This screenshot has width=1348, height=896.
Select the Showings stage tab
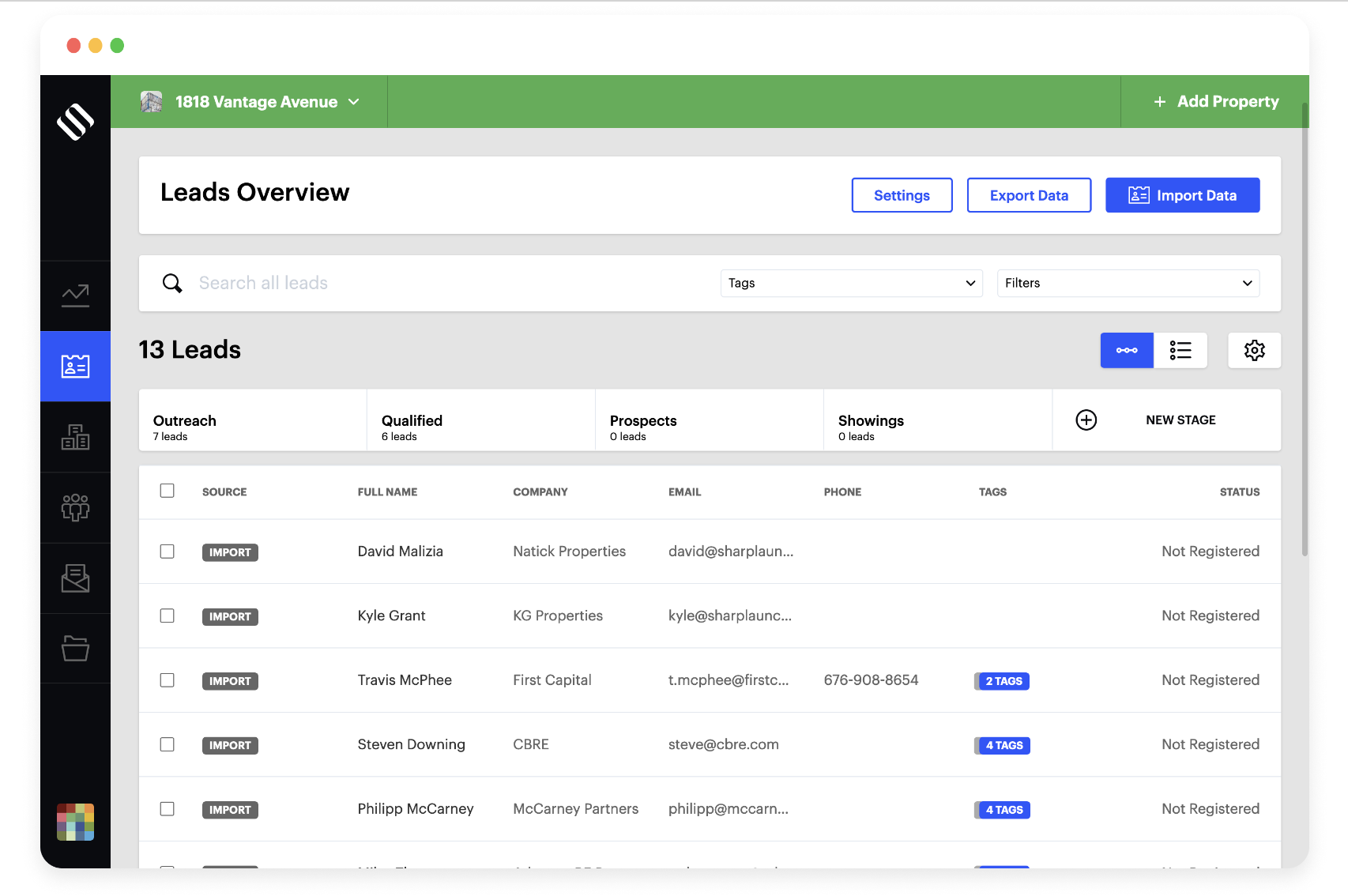[x=938, y=420]
